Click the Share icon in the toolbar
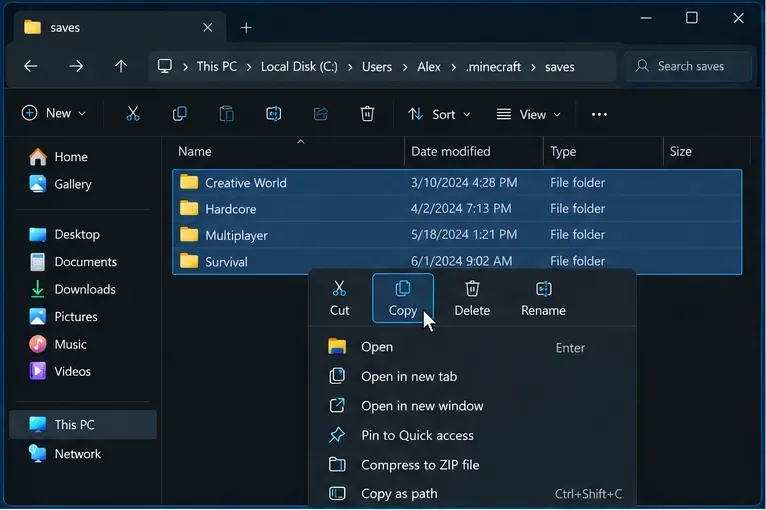This screenshot has height=510, width=766. (320, 114)
